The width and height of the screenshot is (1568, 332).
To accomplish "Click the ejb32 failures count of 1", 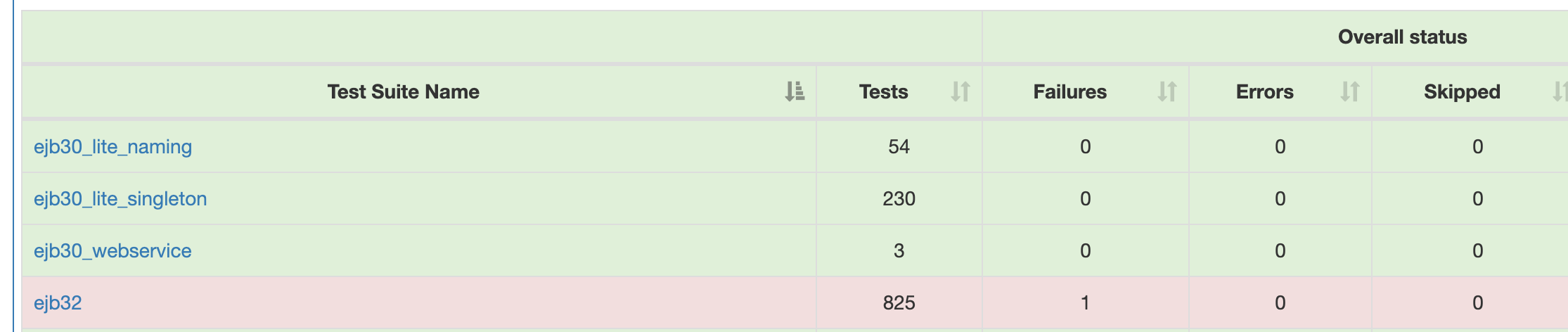I will click(1085, 302).
